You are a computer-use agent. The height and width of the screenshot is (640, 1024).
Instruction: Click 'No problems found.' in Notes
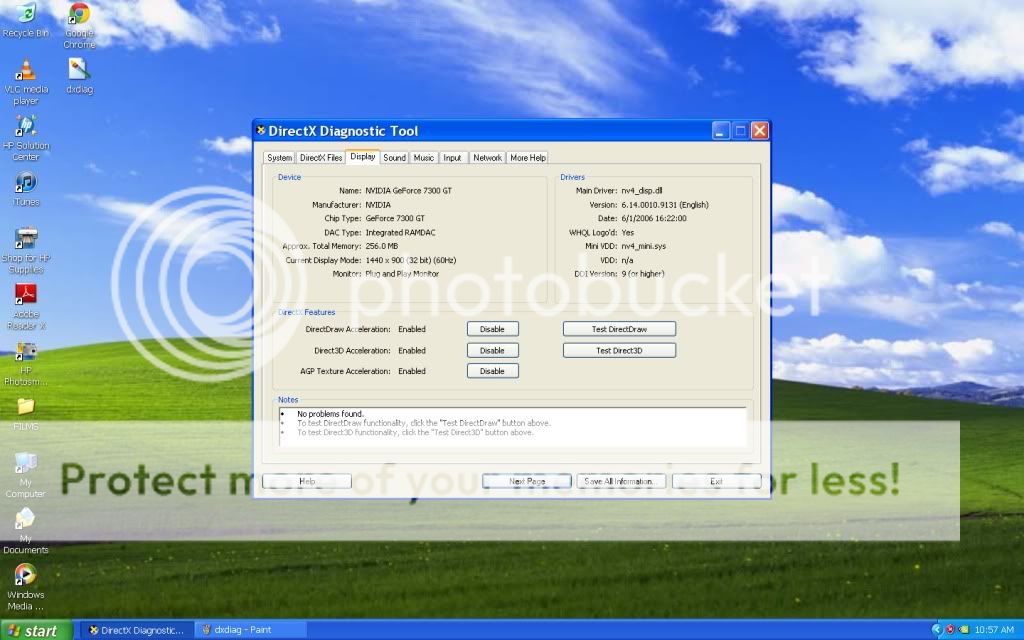click(330, 414)
